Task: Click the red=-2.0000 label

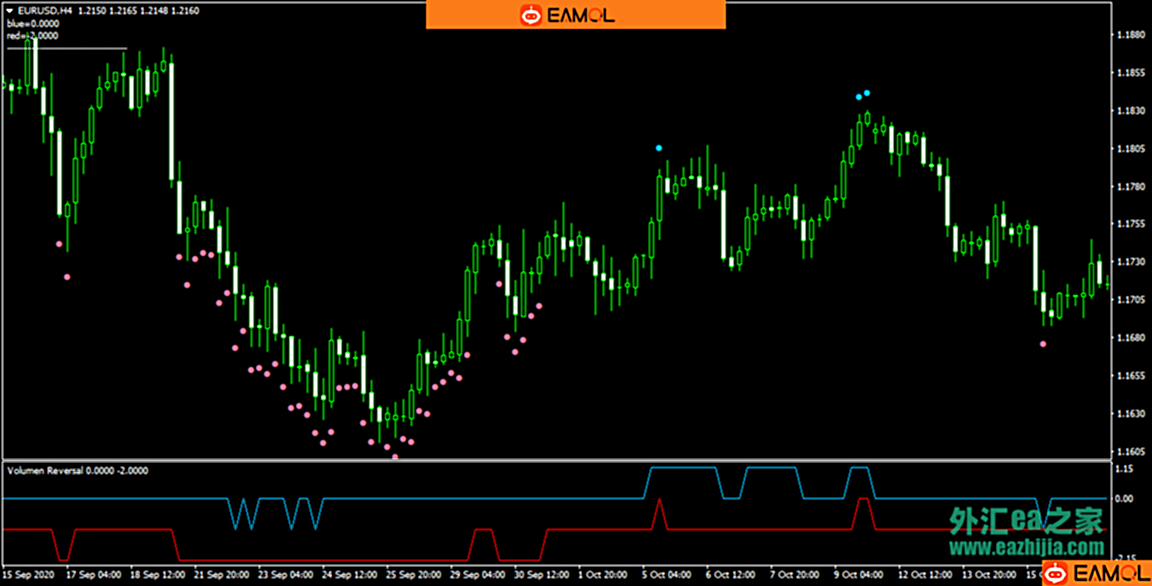Action: (32, 35)
